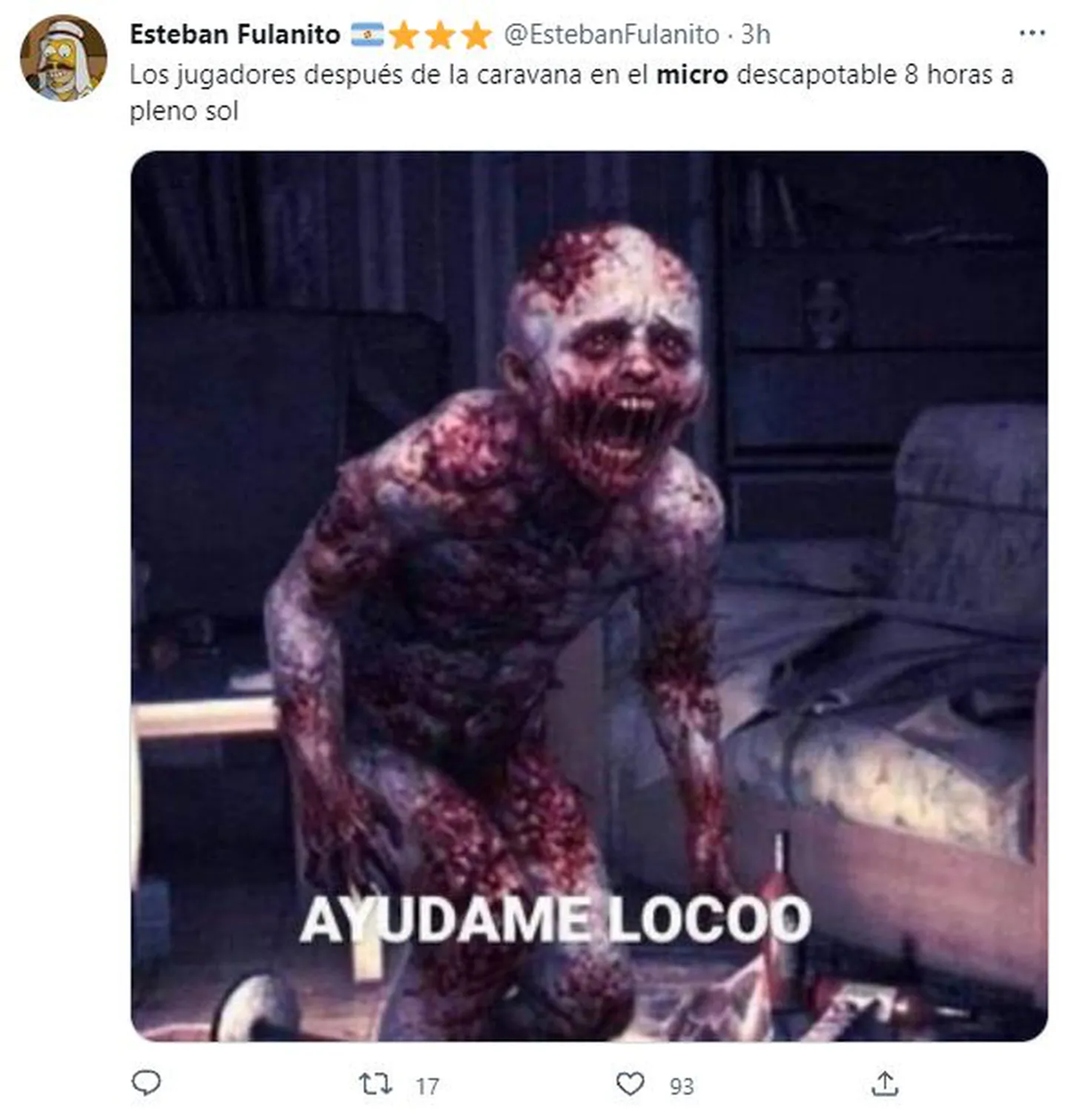Open the AYUDAME LOCOO meme image
The width and height of the screenshot is (1068, 1120).
[589, 596]
